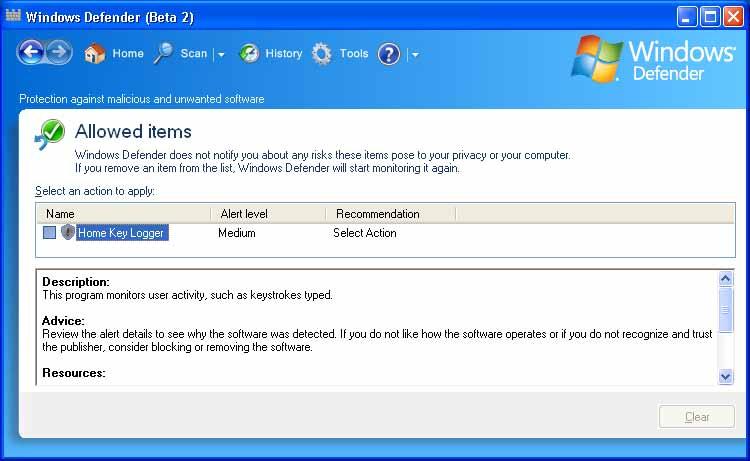Image resolution: width=750 pixels, height=461 pixels.
Task: Open the Home house icon
Action: point(94,54)
